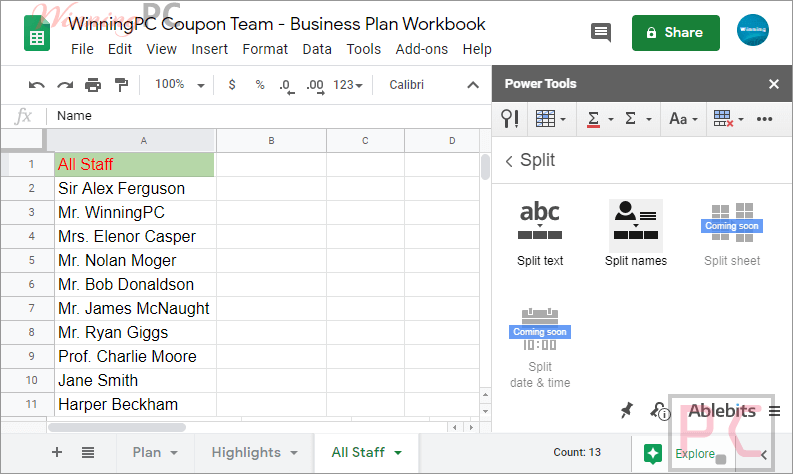Open the Ablebits hamburger menu
793x474 pixels.
(x=774, y=411)
